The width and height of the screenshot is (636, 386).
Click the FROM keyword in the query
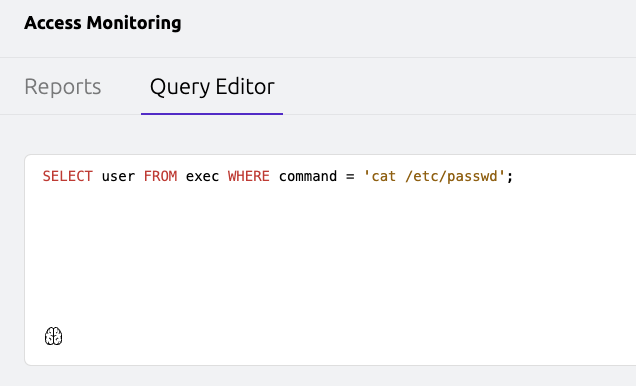point(161,176)
